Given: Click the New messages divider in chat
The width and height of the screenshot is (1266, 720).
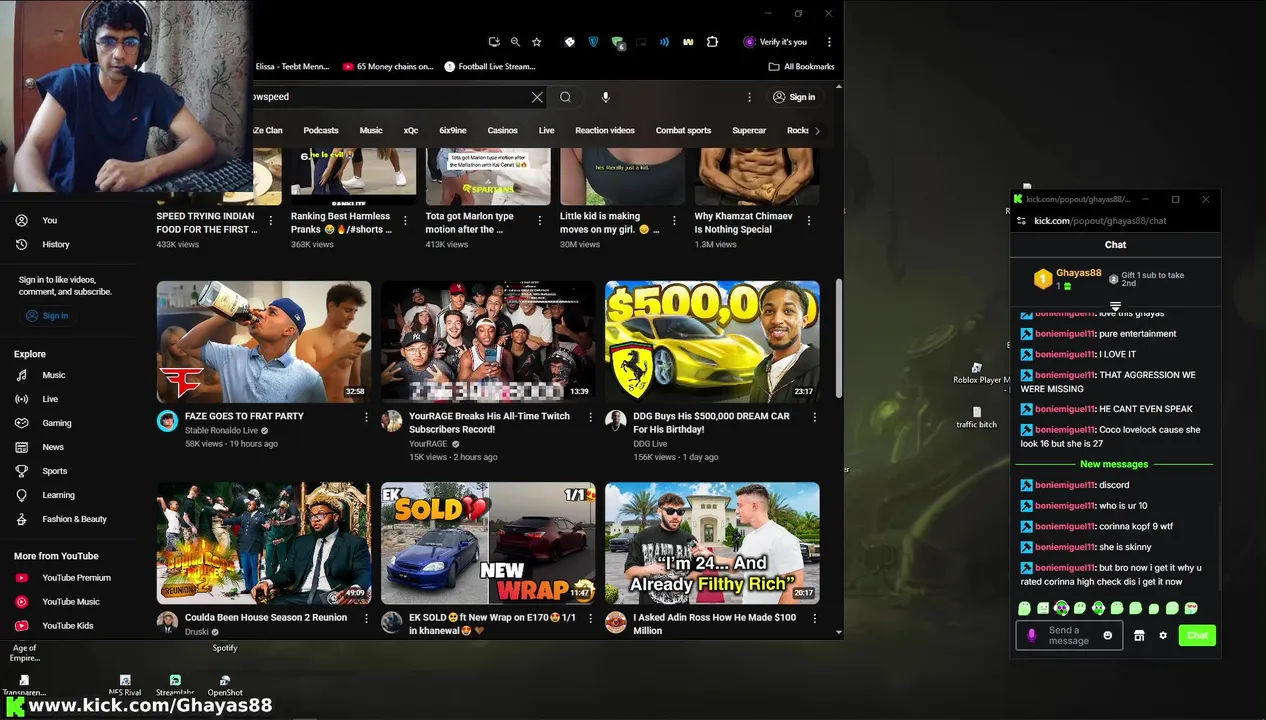Looking at the screenshot, I should 1114,465.
